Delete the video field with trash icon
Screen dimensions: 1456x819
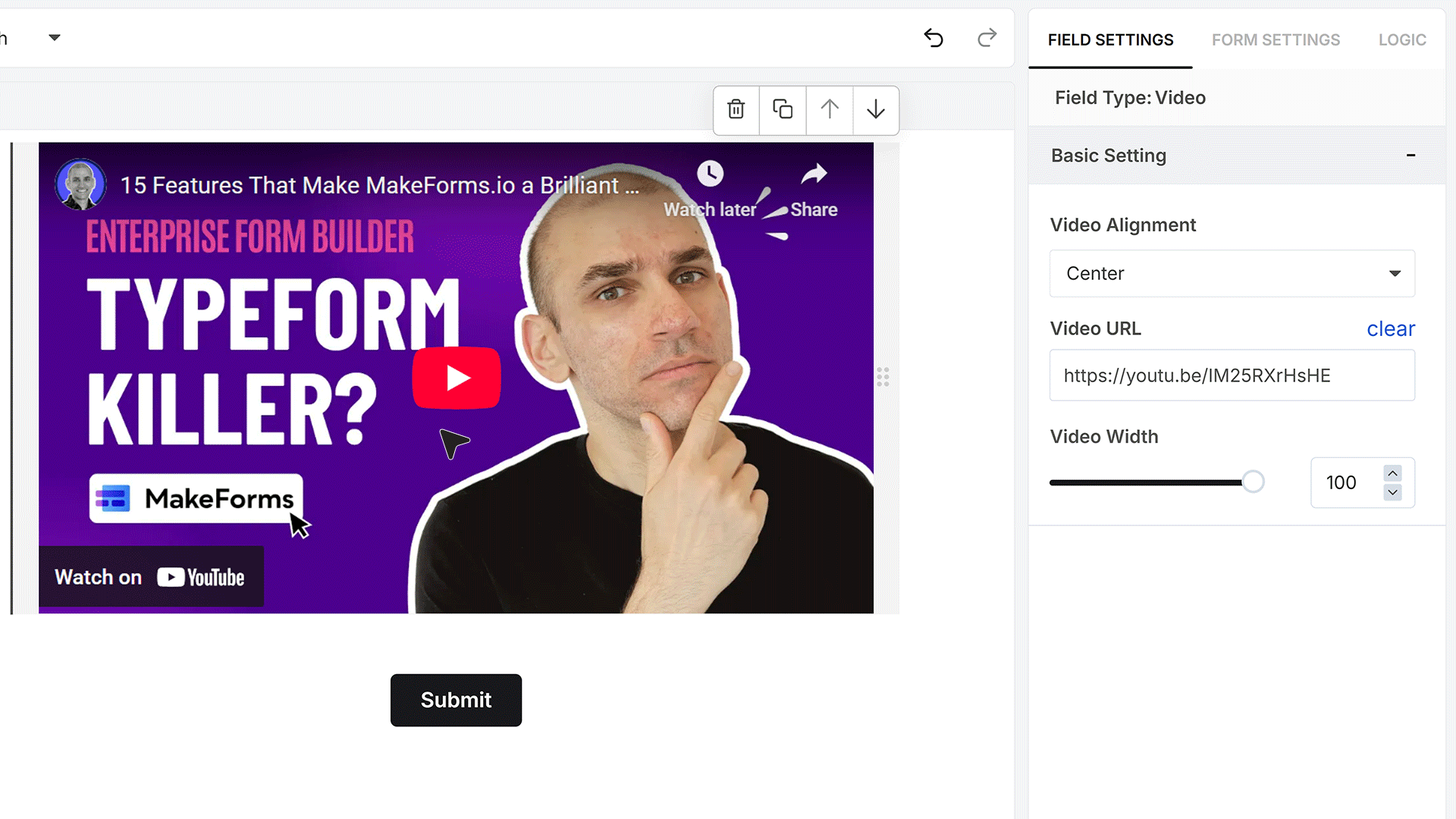point(736,110)
